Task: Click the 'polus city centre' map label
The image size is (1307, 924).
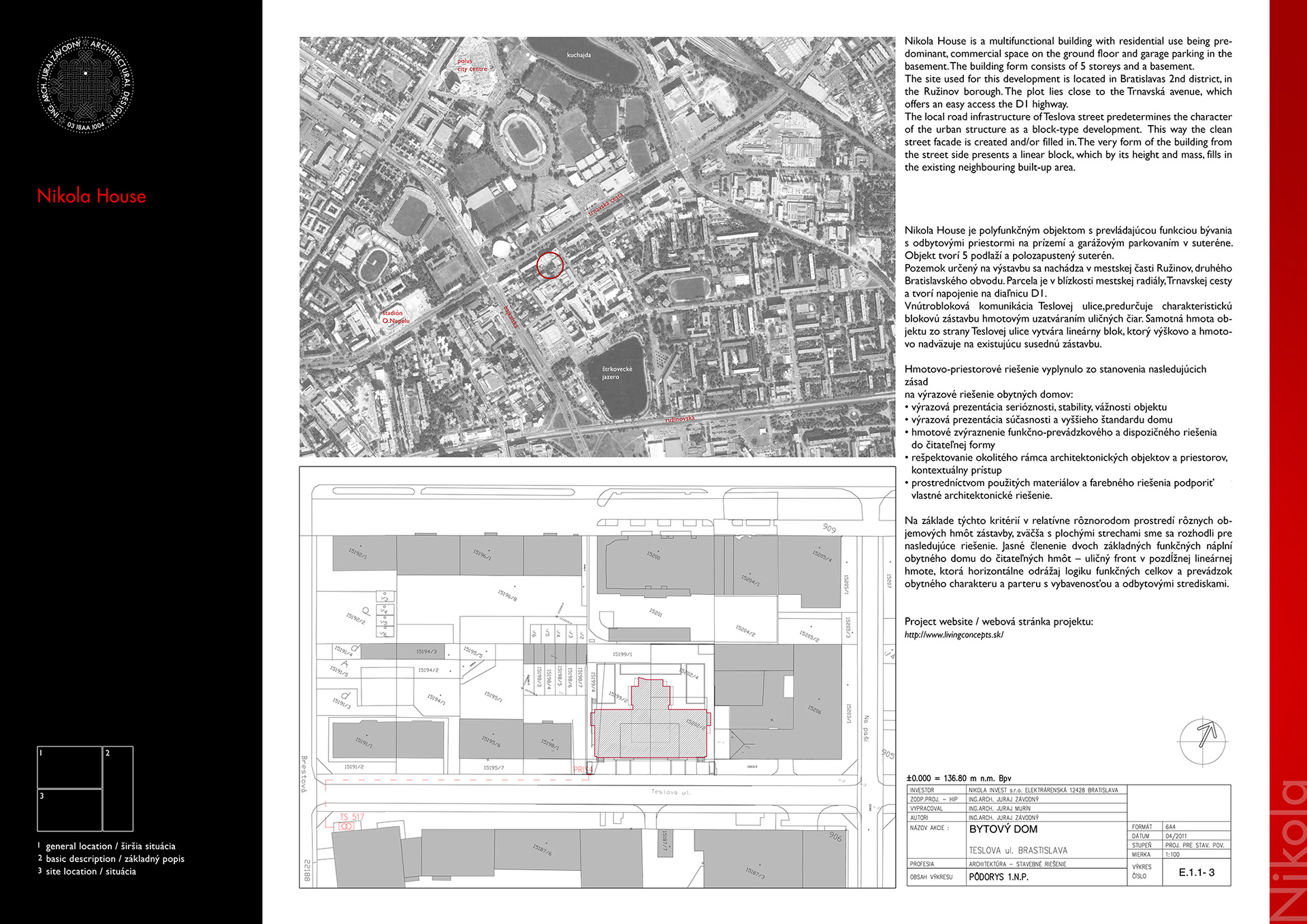Action: pos(472,65)
